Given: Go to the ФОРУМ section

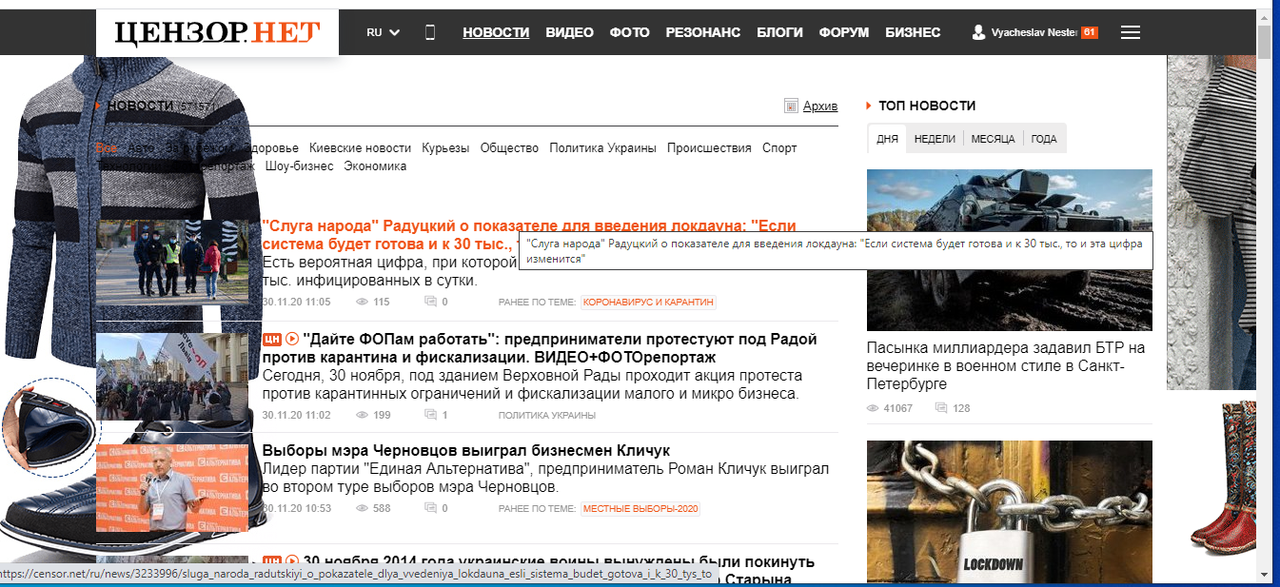Looking at the screenshot, I should pyautogui.click(x=844, y=32).
